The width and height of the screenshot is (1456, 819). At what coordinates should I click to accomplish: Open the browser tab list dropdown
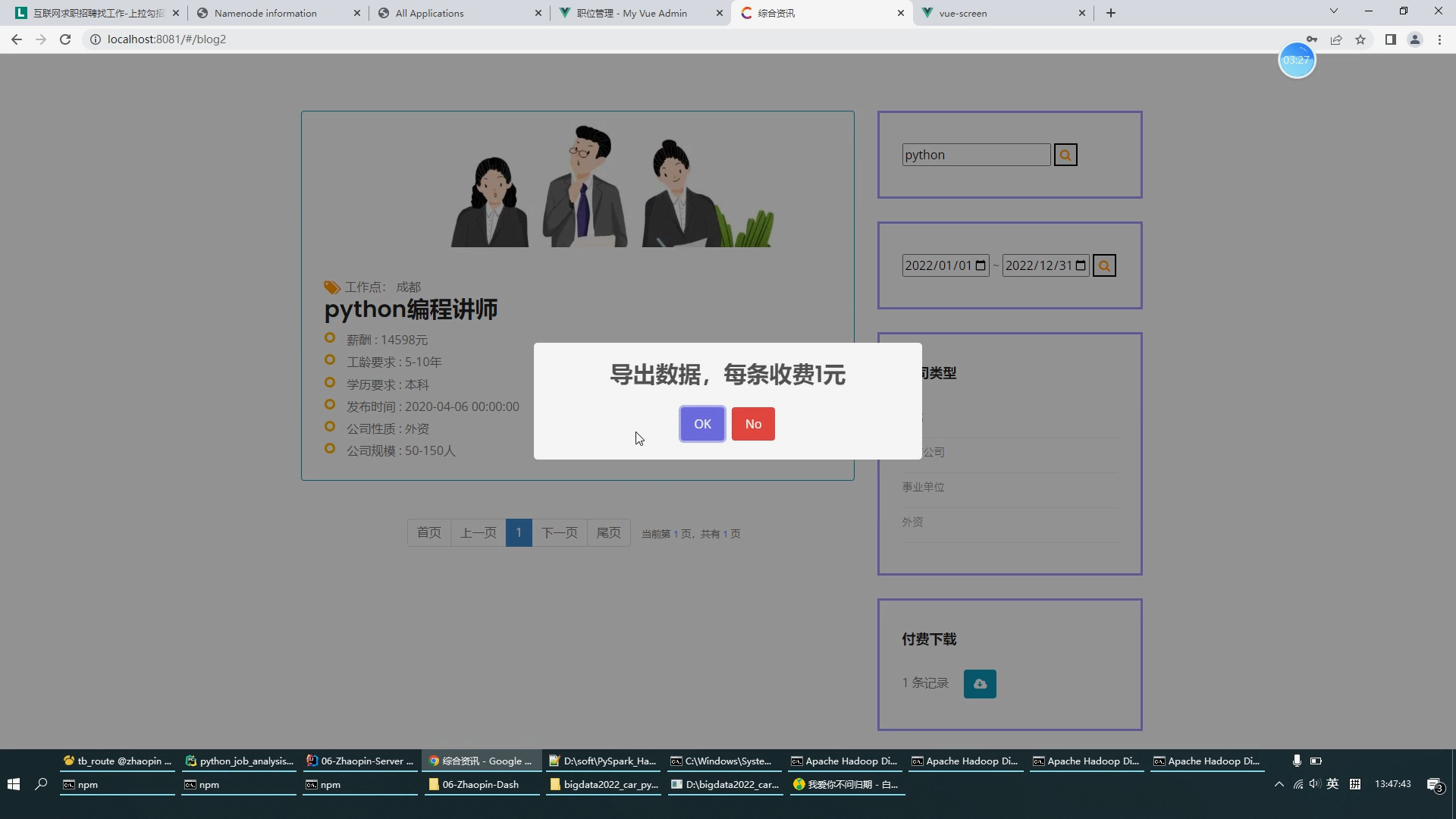pos(1334,11)
